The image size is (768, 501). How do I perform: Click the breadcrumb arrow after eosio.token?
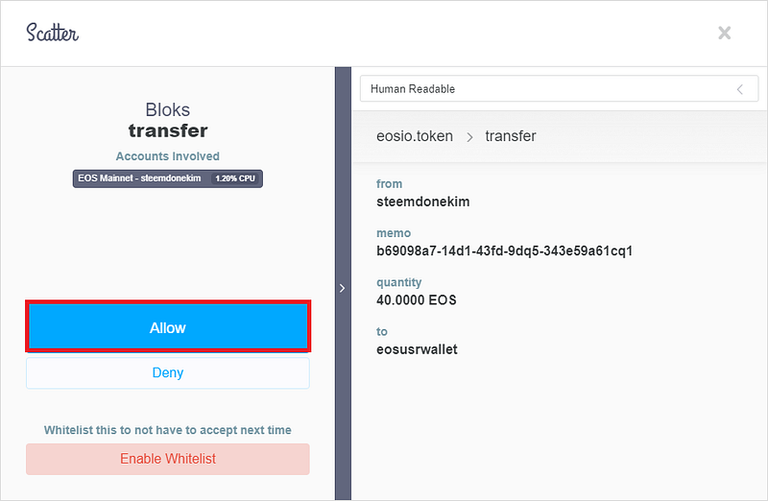click(x=469, y=136)
